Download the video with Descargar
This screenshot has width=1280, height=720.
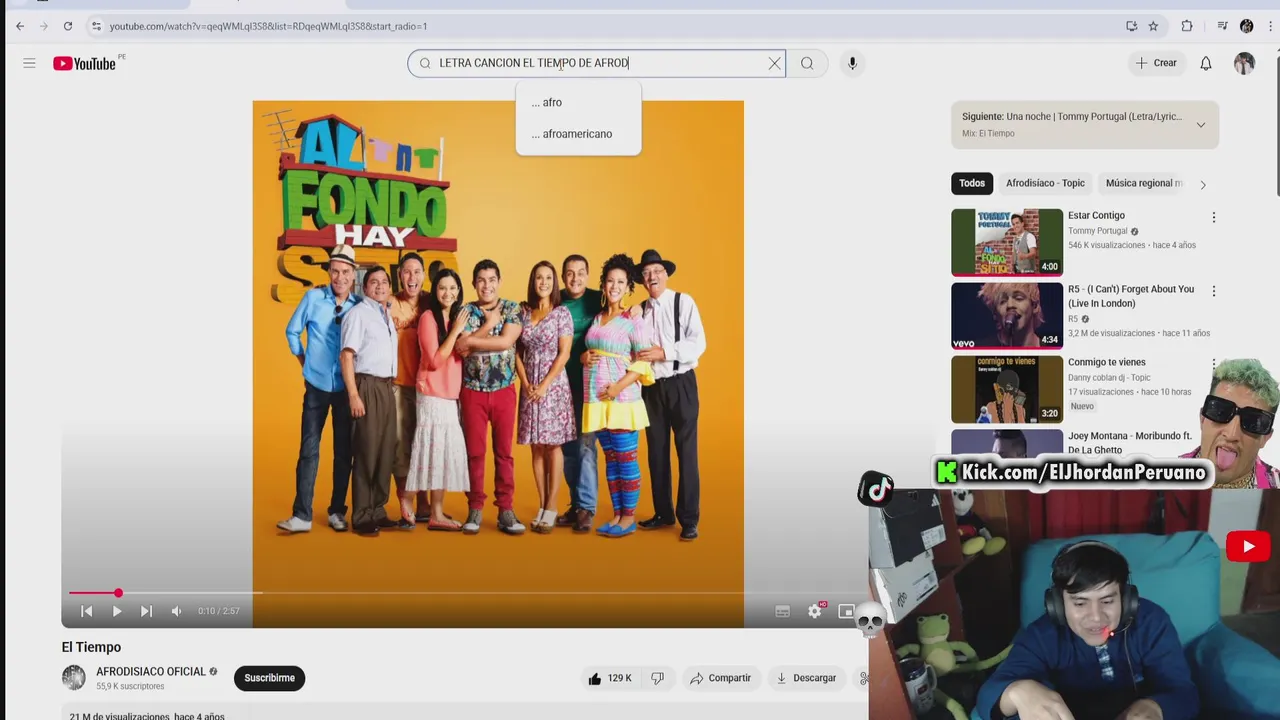click(806, 678)
